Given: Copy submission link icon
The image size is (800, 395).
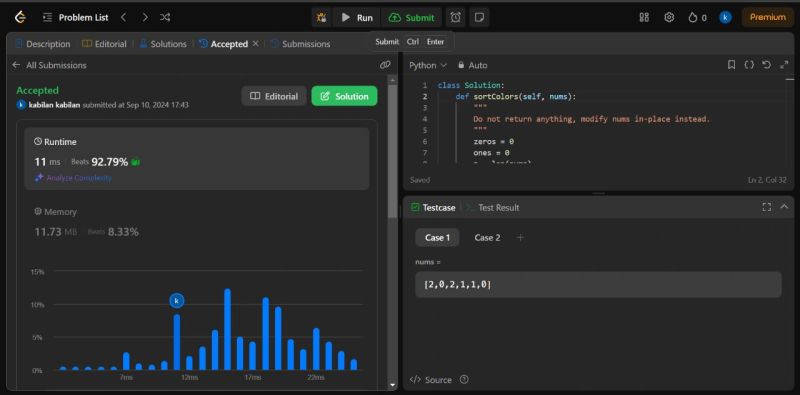Looking at the screenshot, I should pos(385,65).
